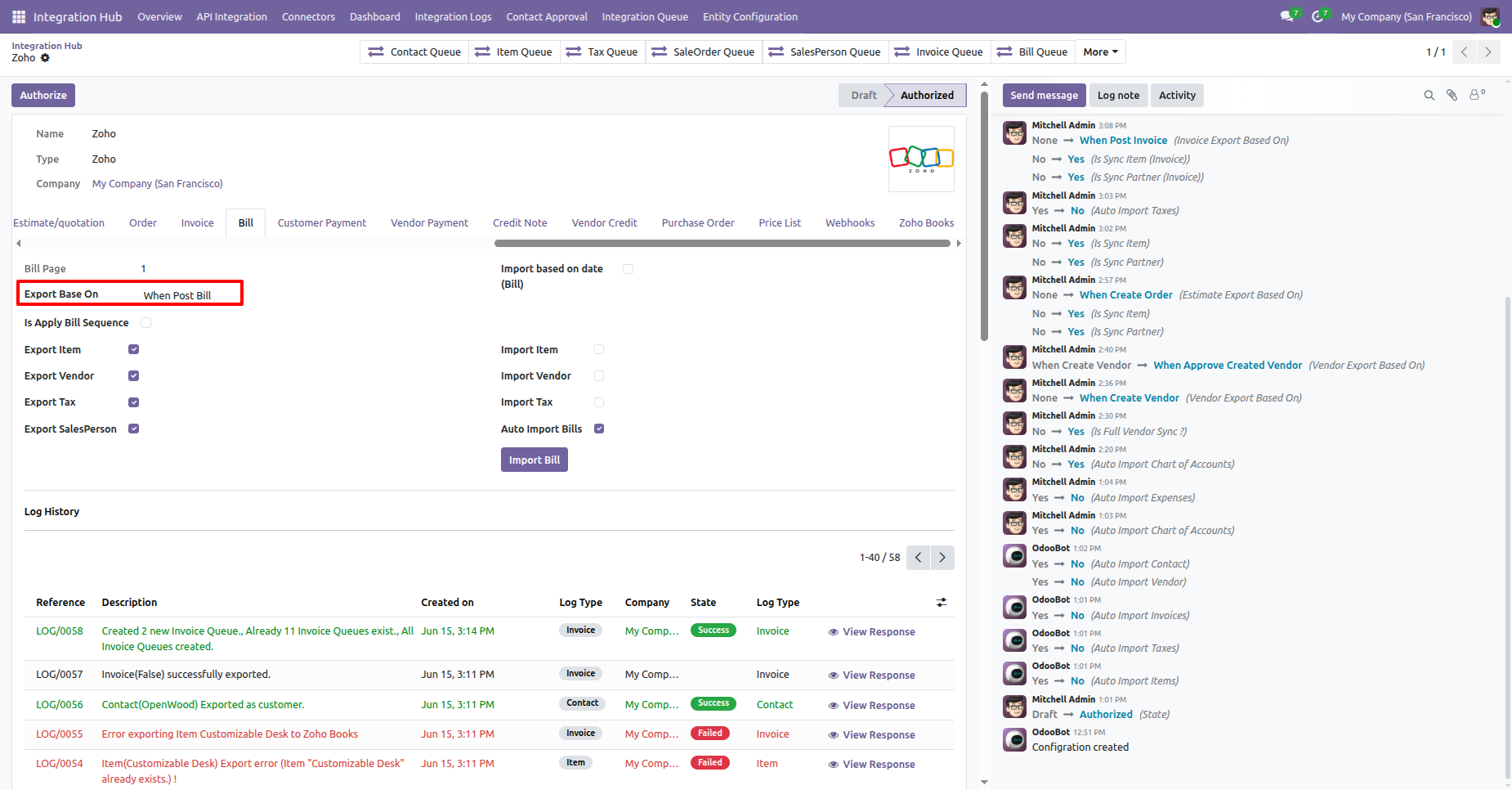
Task: Switch to the Webhooks tab
Action: tap(850, 222)
